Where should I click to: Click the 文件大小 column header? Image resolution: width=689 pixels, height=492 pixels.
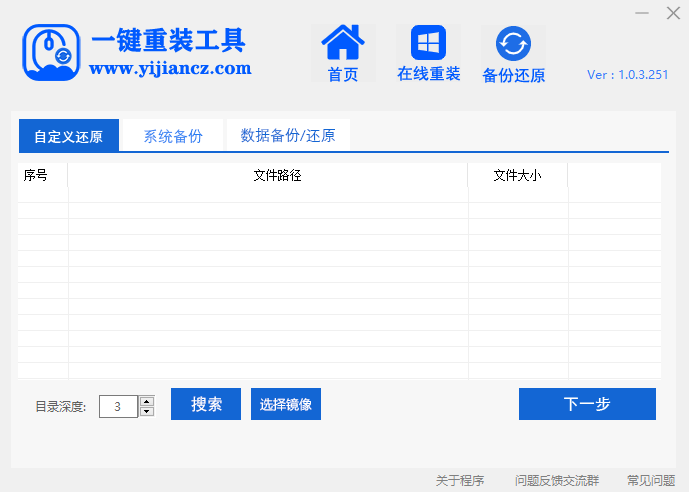tap(517, 176)
